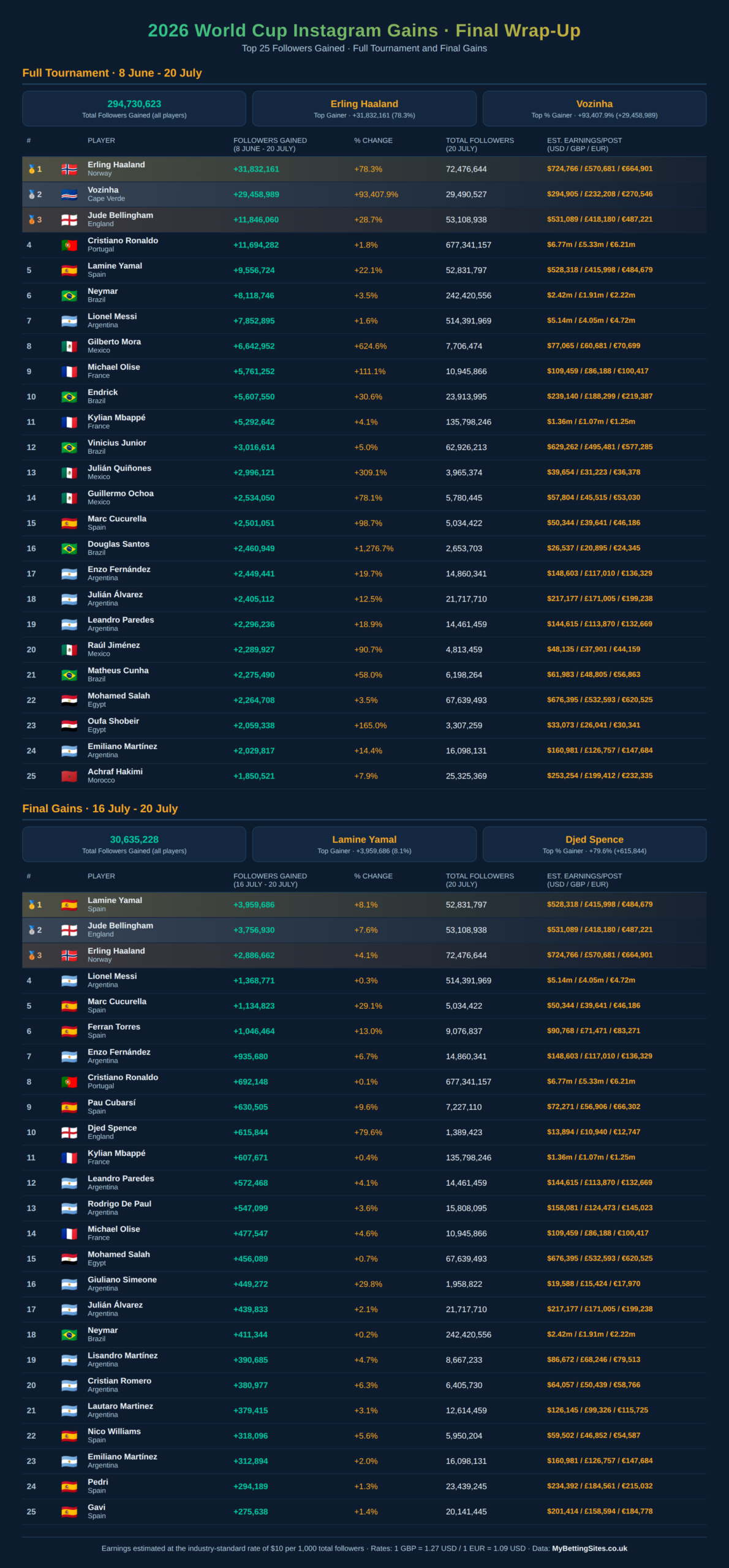The height and width of the screenshot is (1568, 729).
Task: Click the Portugal flag beside rank 4 Cristiano Ronaldo
Action: 69,245
